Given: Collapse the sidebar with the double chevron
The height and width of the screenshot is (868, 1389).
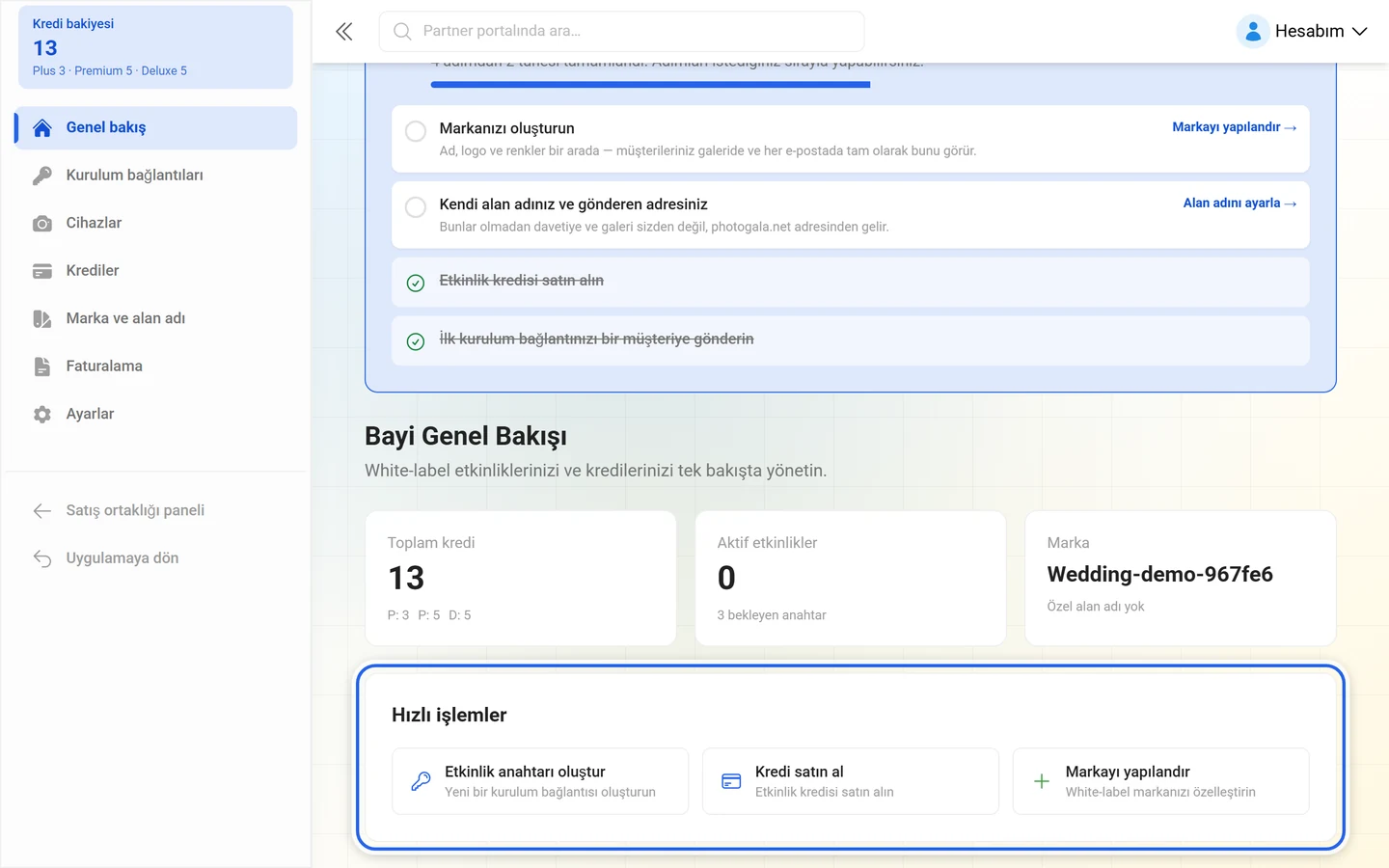Looking at the screenshot, I should 344,32.
